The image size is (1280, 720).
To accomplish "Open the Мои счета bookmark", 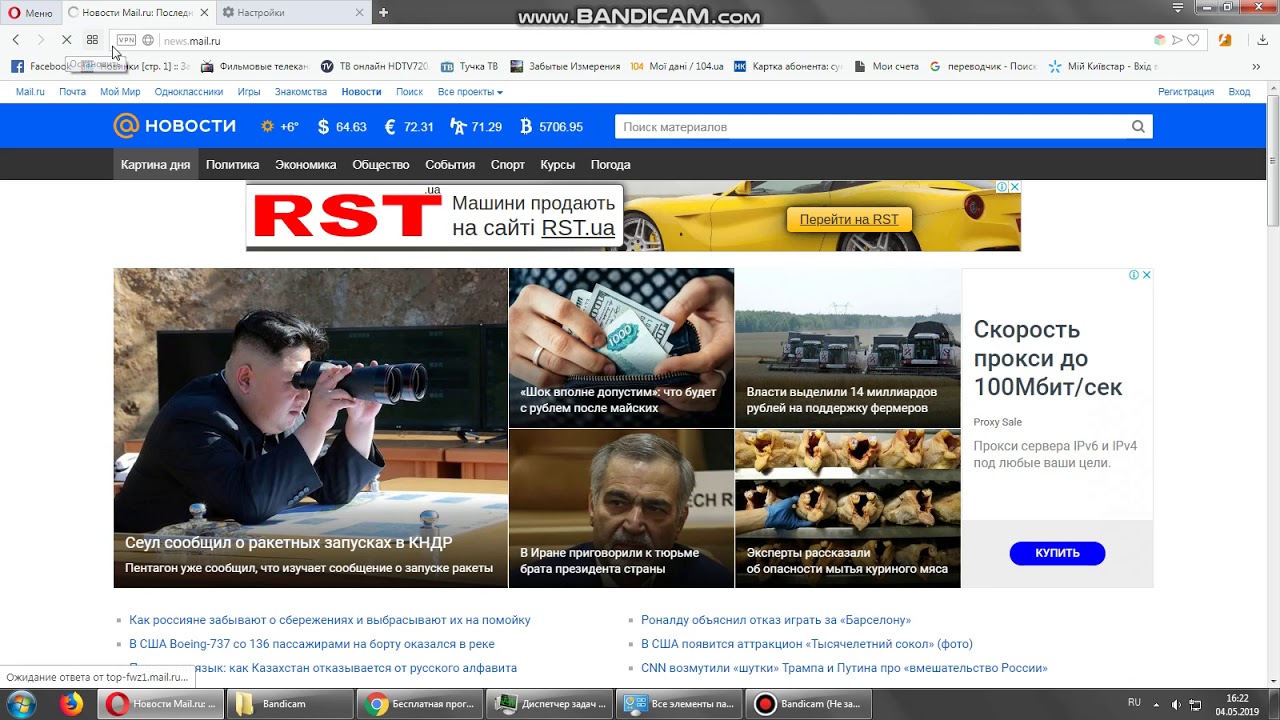I will (x=886, y=67).
